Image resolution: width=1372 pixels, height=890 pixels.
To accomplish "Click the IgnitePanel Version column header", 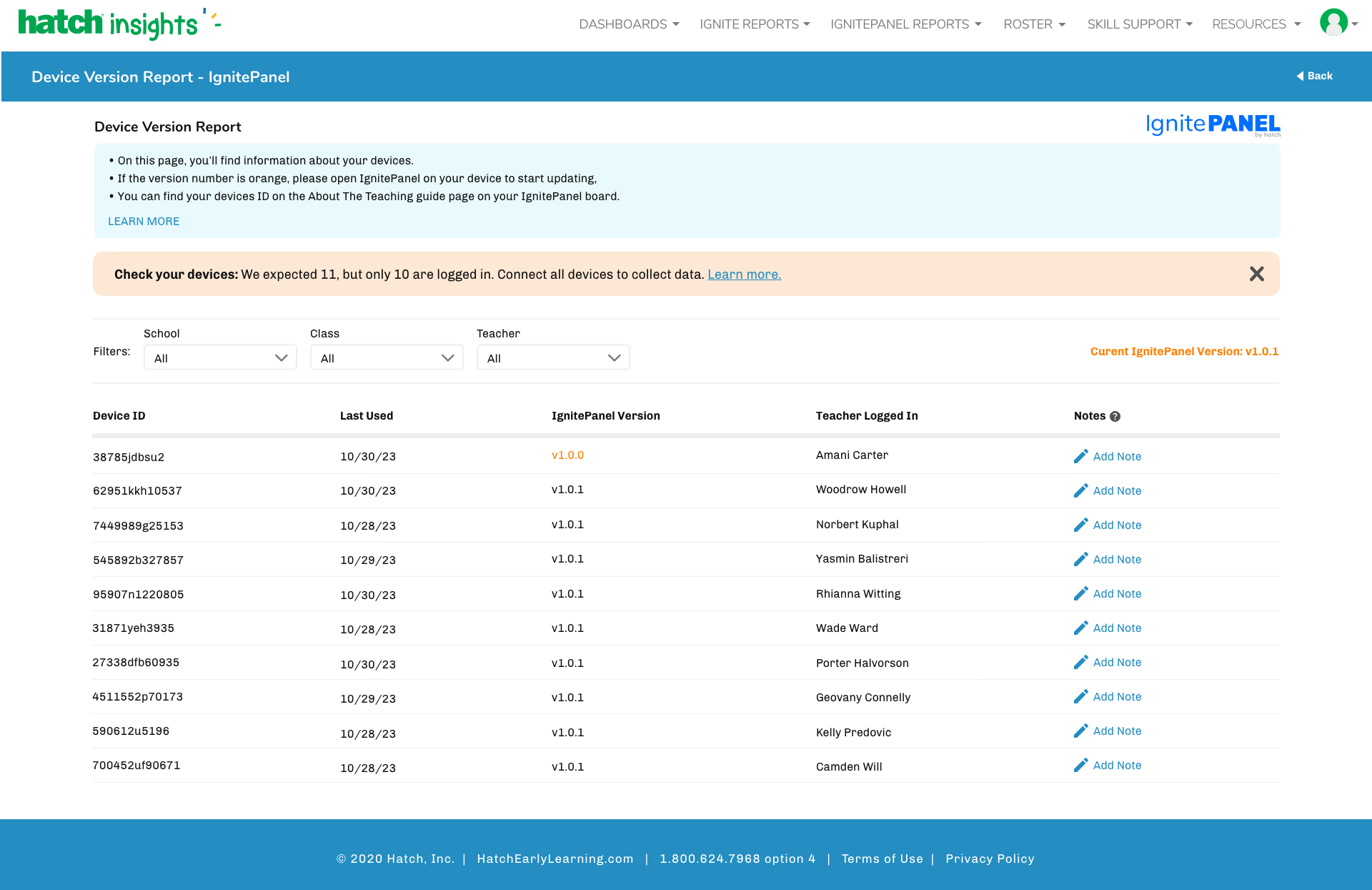I will coord(606,416).
